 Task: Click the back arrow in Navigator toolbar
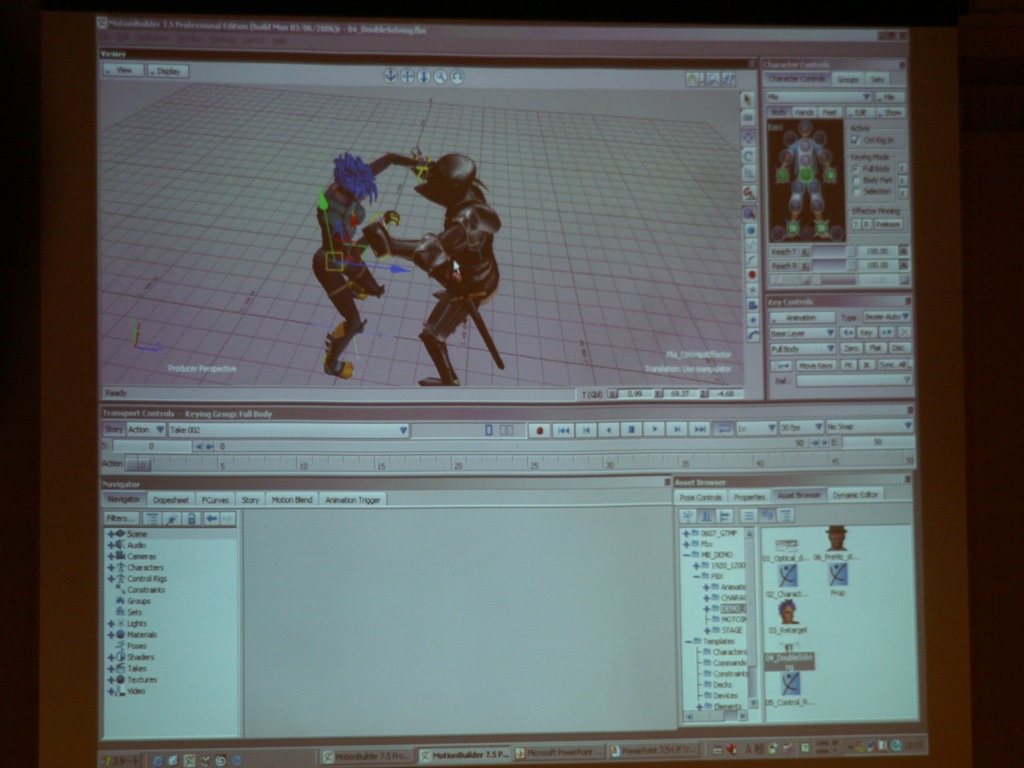point(211,518)
